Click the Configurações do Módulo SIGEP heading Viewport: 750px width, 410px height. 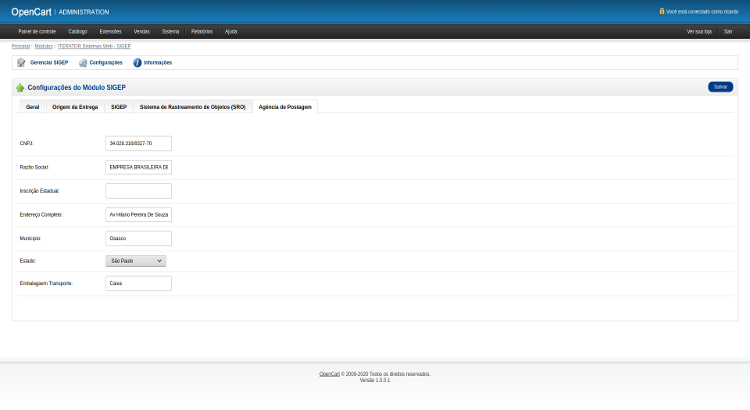[x=77, y=88]
